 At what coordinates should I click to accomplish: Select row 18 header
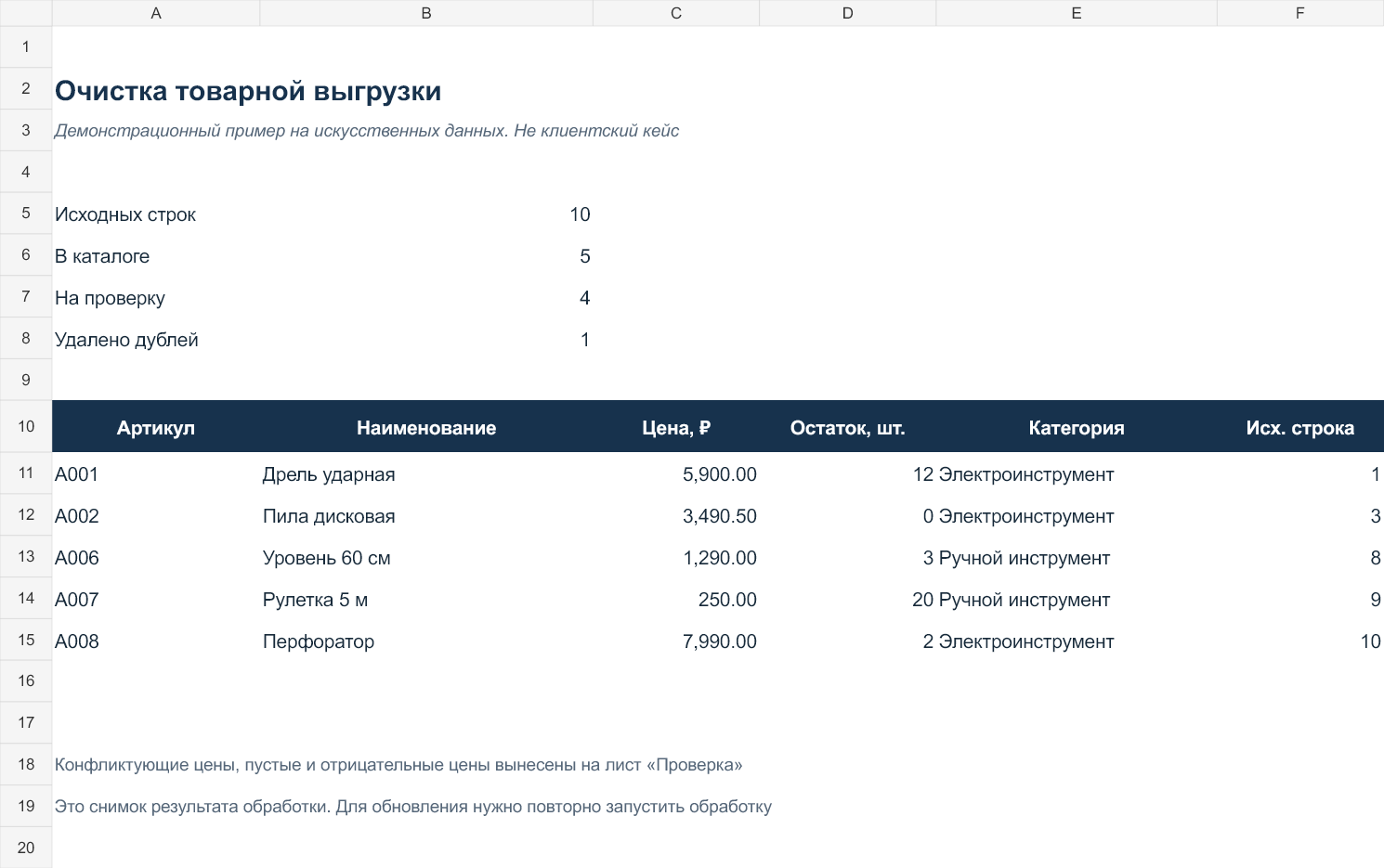pos(26,764)
